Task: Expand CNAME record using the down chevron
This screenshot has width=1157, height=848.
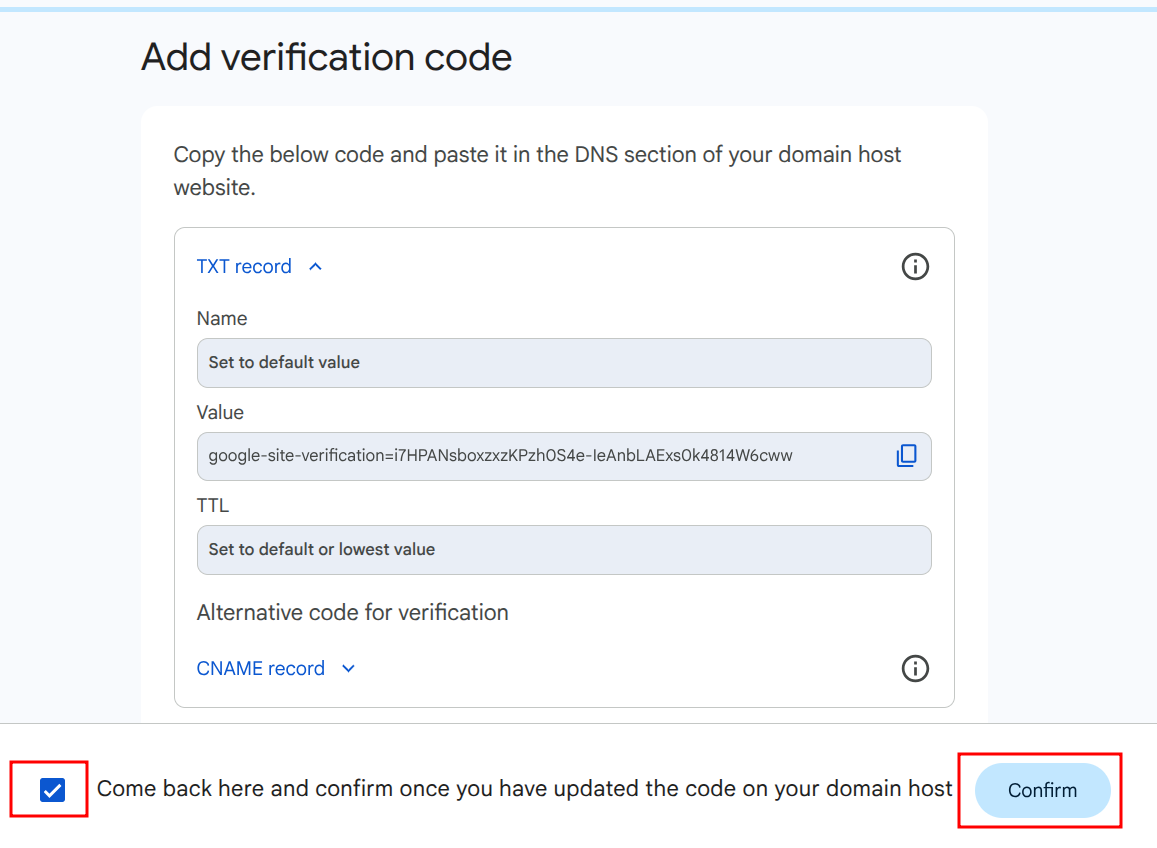Action: (348, 669)
